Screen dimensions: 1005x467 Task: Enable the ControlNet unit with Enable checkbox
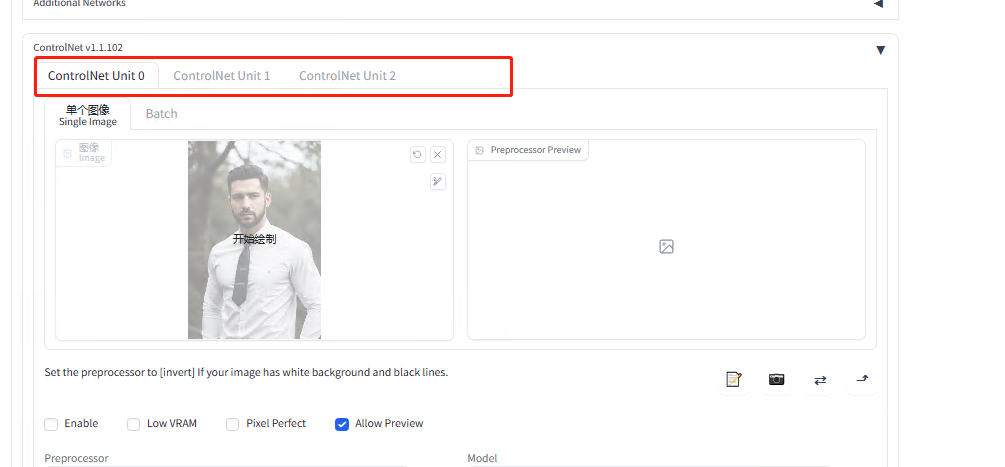(51, 424)
